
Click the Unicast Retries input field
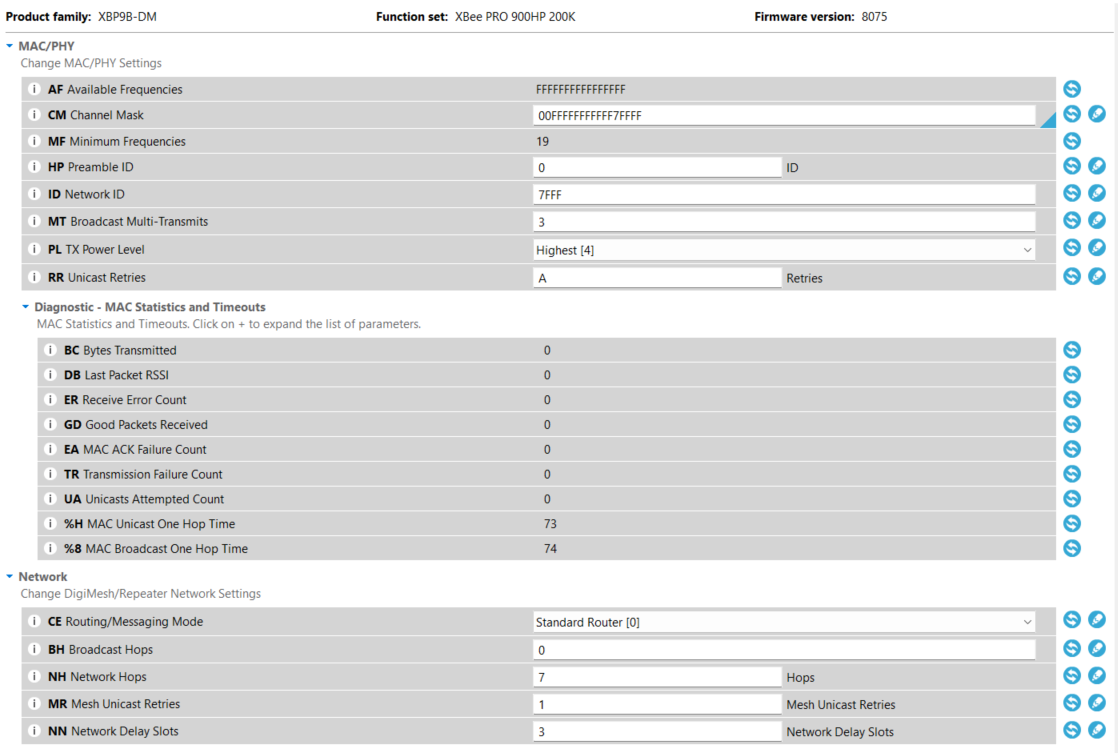657,278
